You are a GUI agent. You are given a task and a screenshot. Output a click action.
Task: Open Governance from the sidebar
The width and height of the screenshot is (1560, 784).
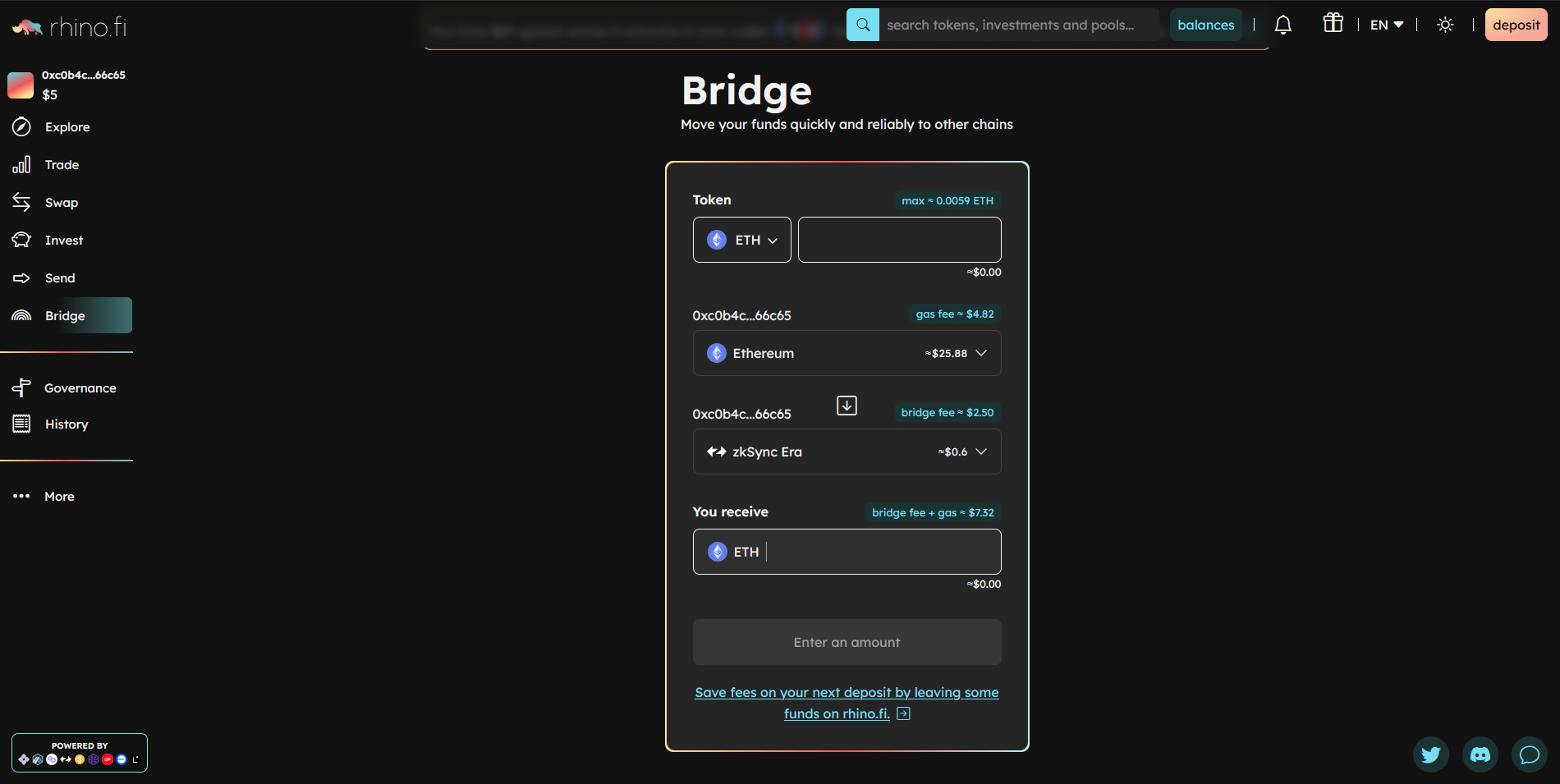coord(80,388)
